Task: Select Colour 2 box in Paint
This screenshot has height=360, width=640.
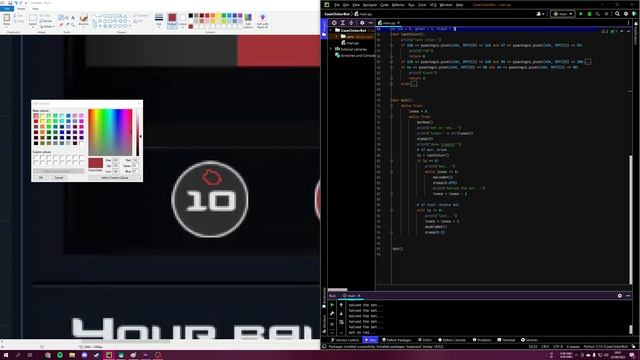Action: 182,20
